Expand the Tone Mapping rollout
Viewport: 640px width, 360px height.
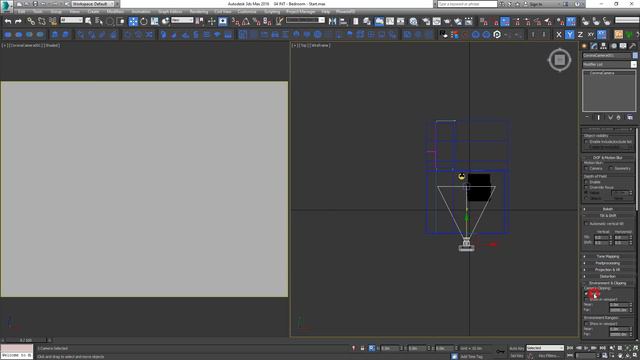click(x=608, y=256)
